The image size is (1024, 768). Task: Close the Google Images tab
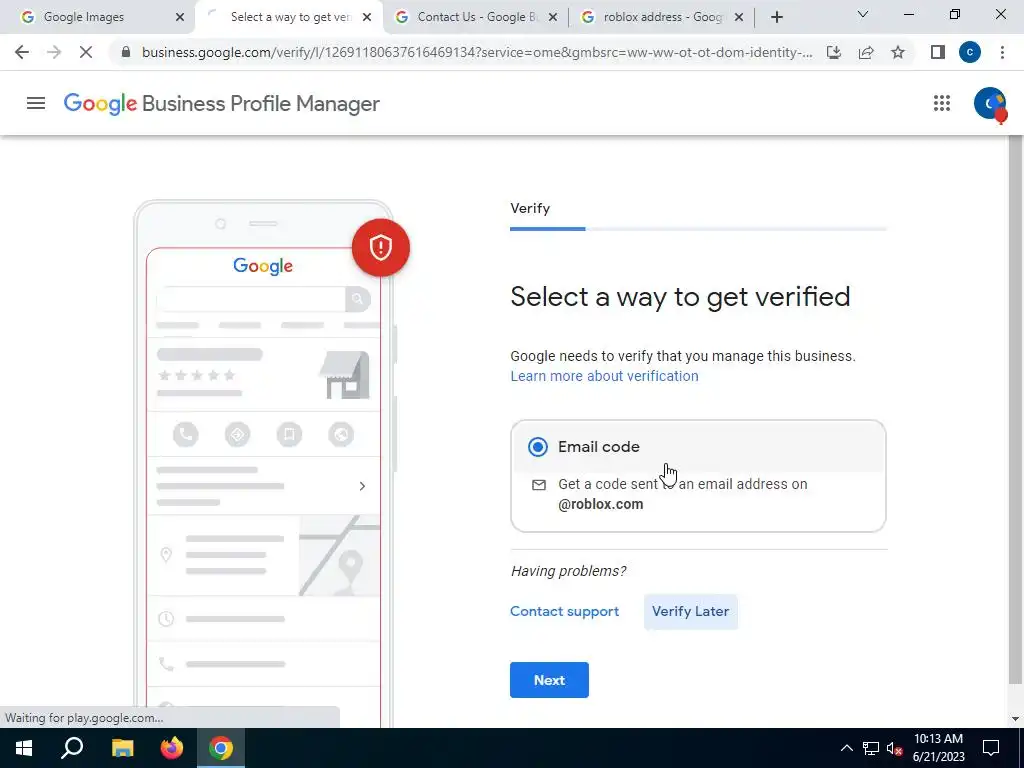180,18
